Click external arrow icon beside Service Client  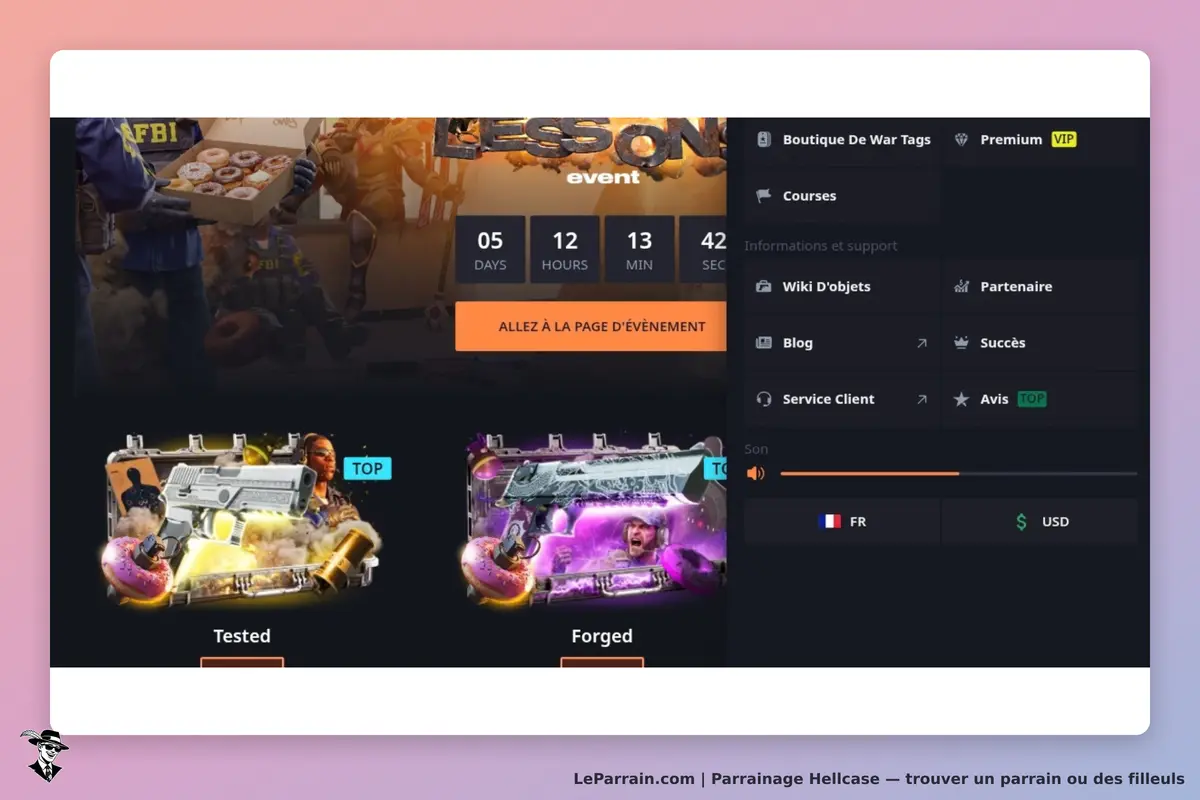(922, 399)
